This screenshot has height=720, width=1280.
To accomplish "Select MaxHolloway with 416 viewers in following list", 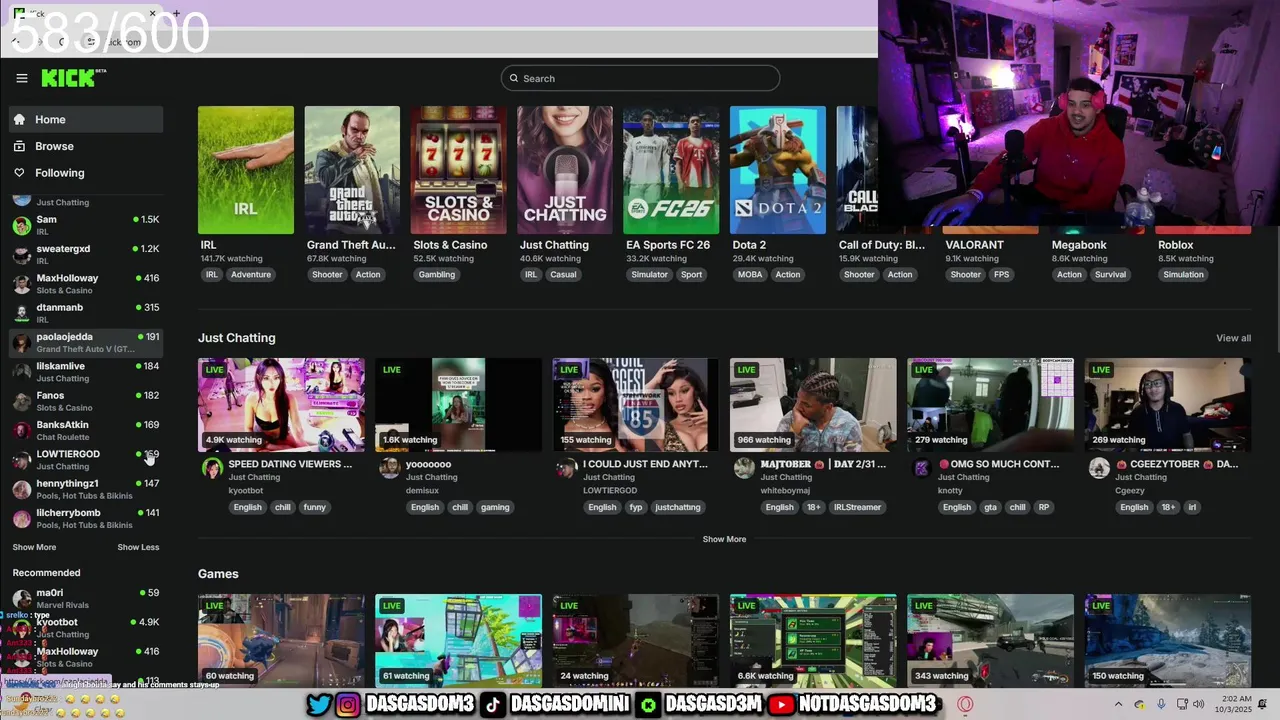I will 87,284.
